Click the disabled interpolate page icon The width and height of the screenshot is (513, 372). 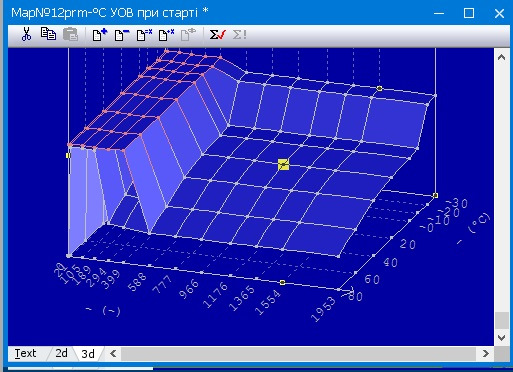[x=188, y=34]
